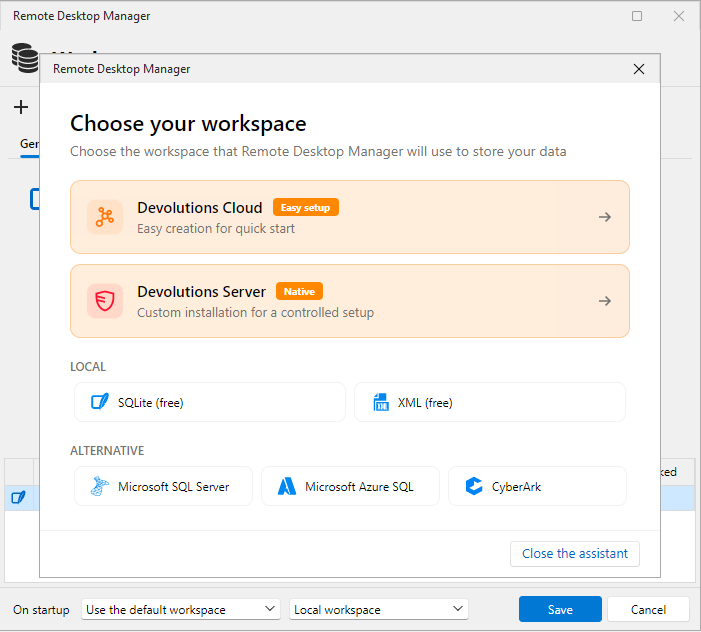Close the Choose your workspace dialog
The width and height of the screenshot is (701, 632).
[x=638, y=69]
